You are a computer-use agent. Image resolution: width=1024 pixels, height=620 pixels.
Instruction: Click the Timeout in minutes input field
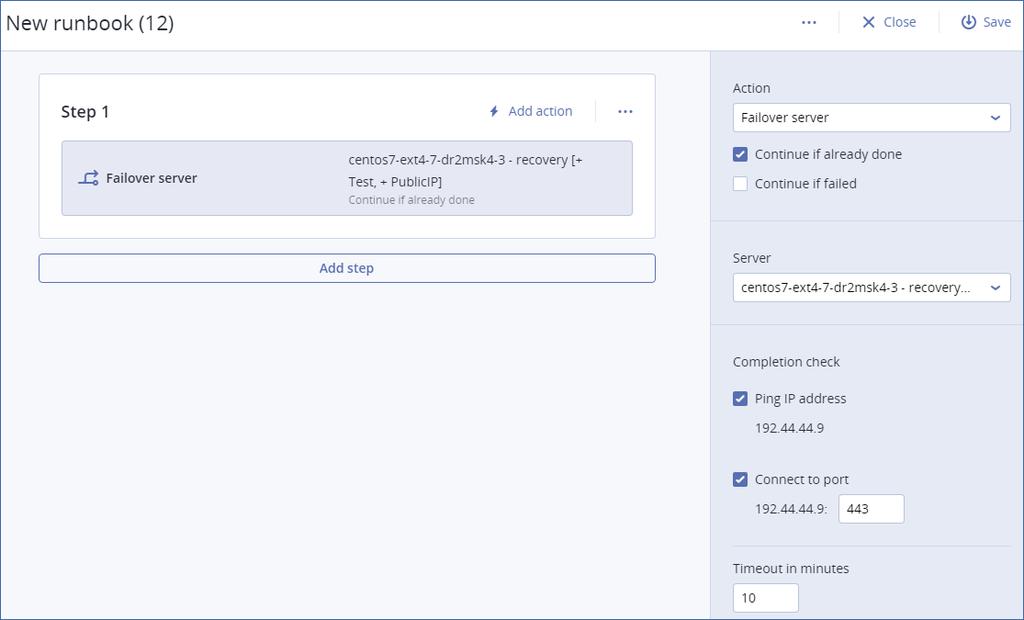point(765,598)
